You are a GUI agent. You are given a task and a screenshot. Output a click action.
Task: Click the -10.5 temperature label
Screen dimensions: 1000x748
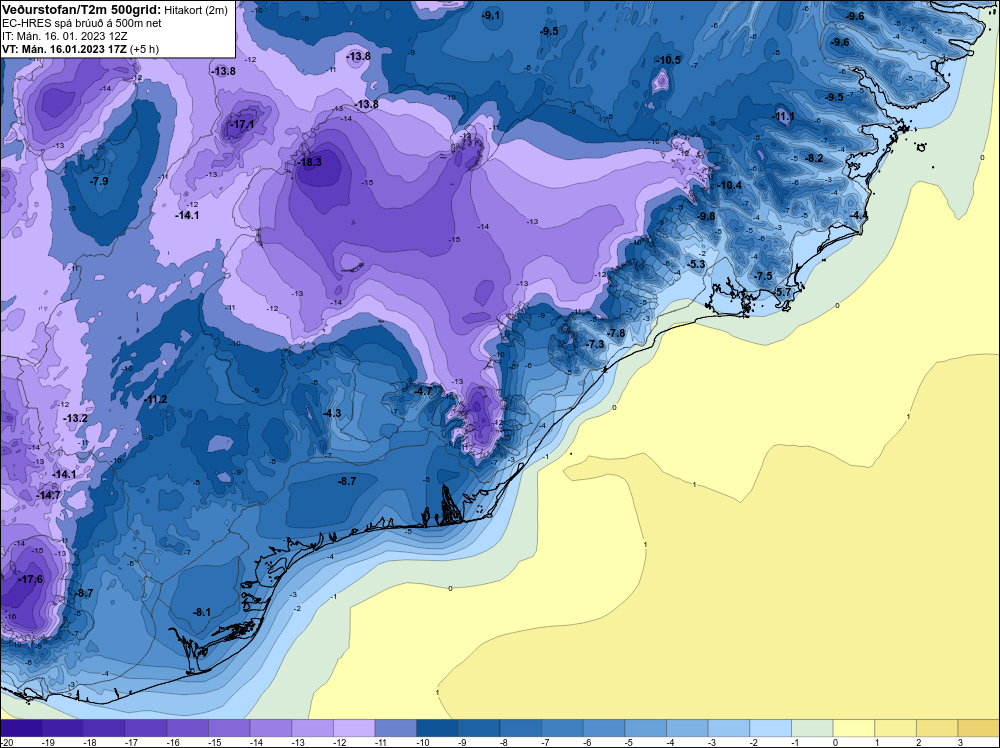click(x=669, y=60)
